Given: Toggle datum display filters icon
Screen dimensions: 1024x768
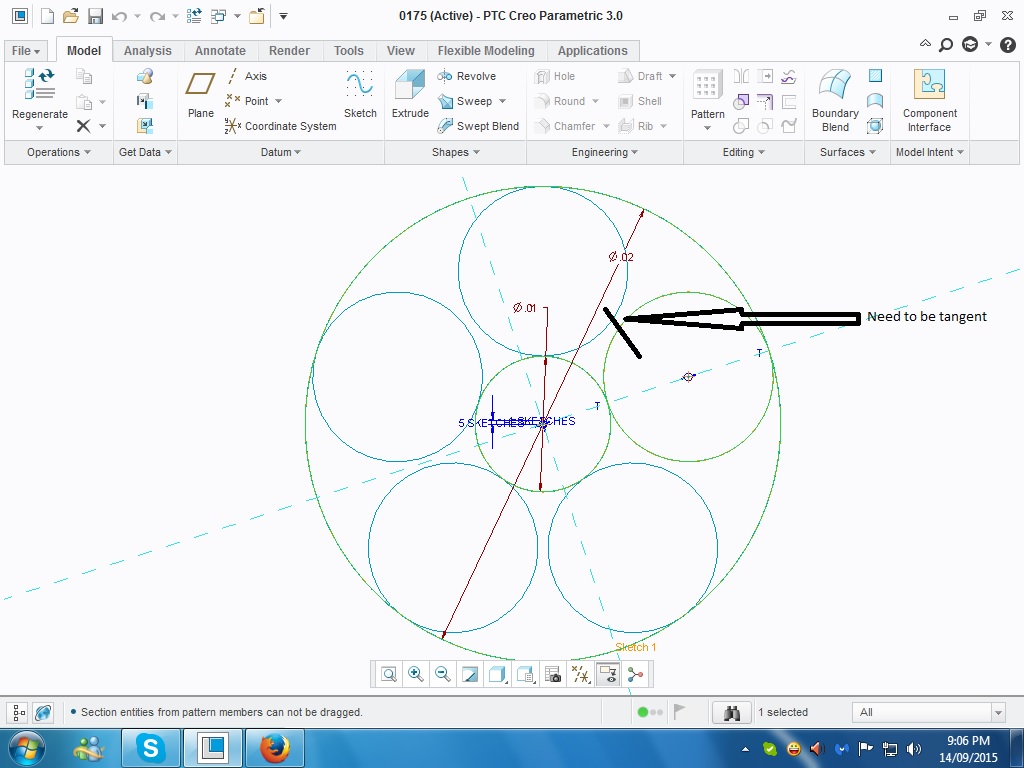Looking at the screenshot, I should [x=580, y=674].
